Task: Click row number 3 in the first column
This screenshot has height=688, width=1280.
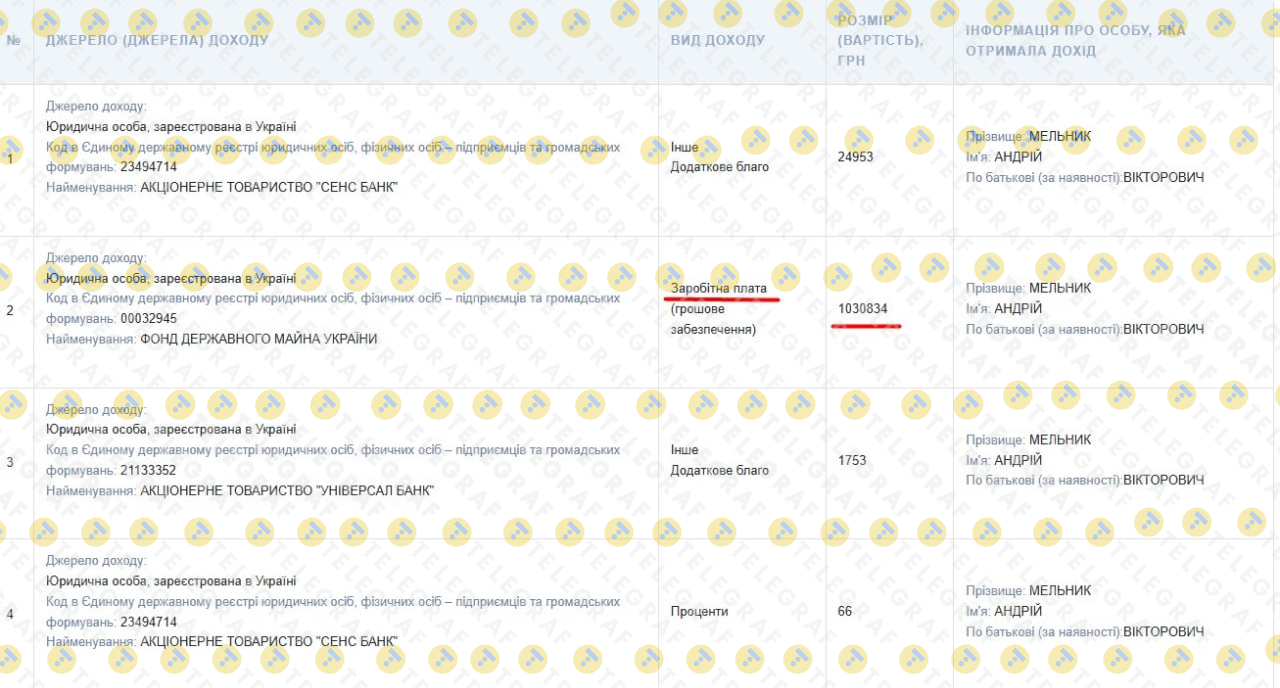Action: 10,462
